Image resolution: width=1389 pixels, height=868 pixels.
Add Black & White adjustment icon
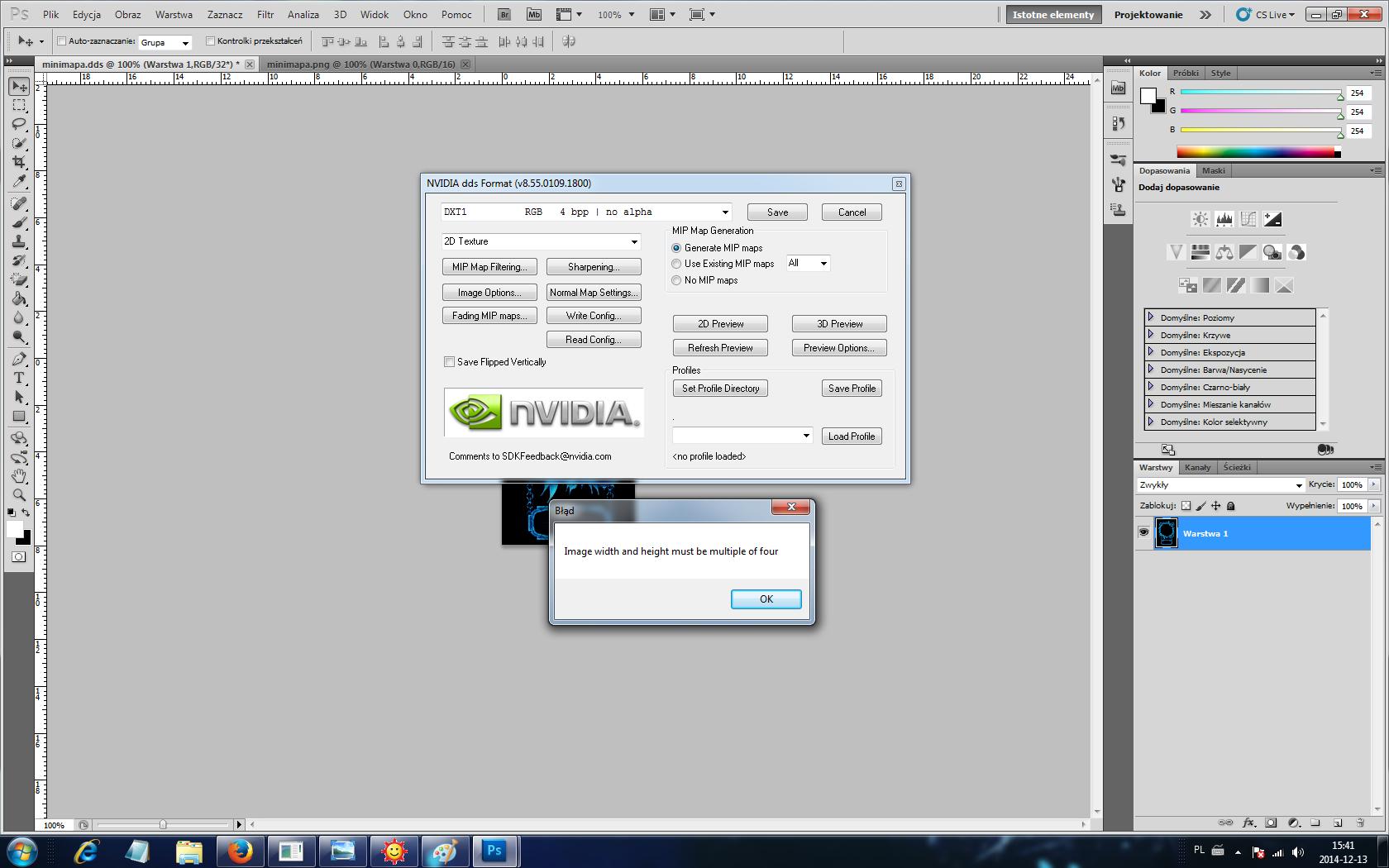coord(1248,252)
